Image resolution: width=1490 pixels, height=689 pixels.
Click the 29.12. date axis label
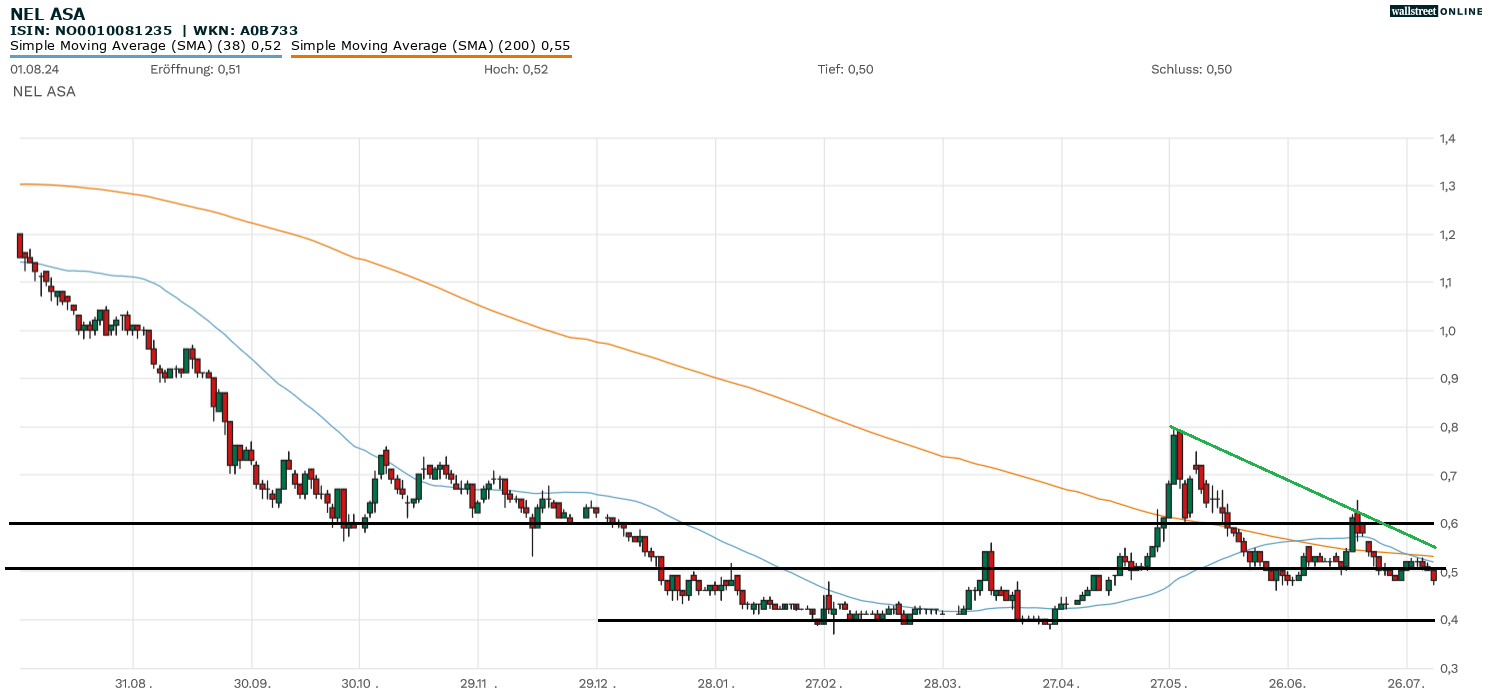597,682
